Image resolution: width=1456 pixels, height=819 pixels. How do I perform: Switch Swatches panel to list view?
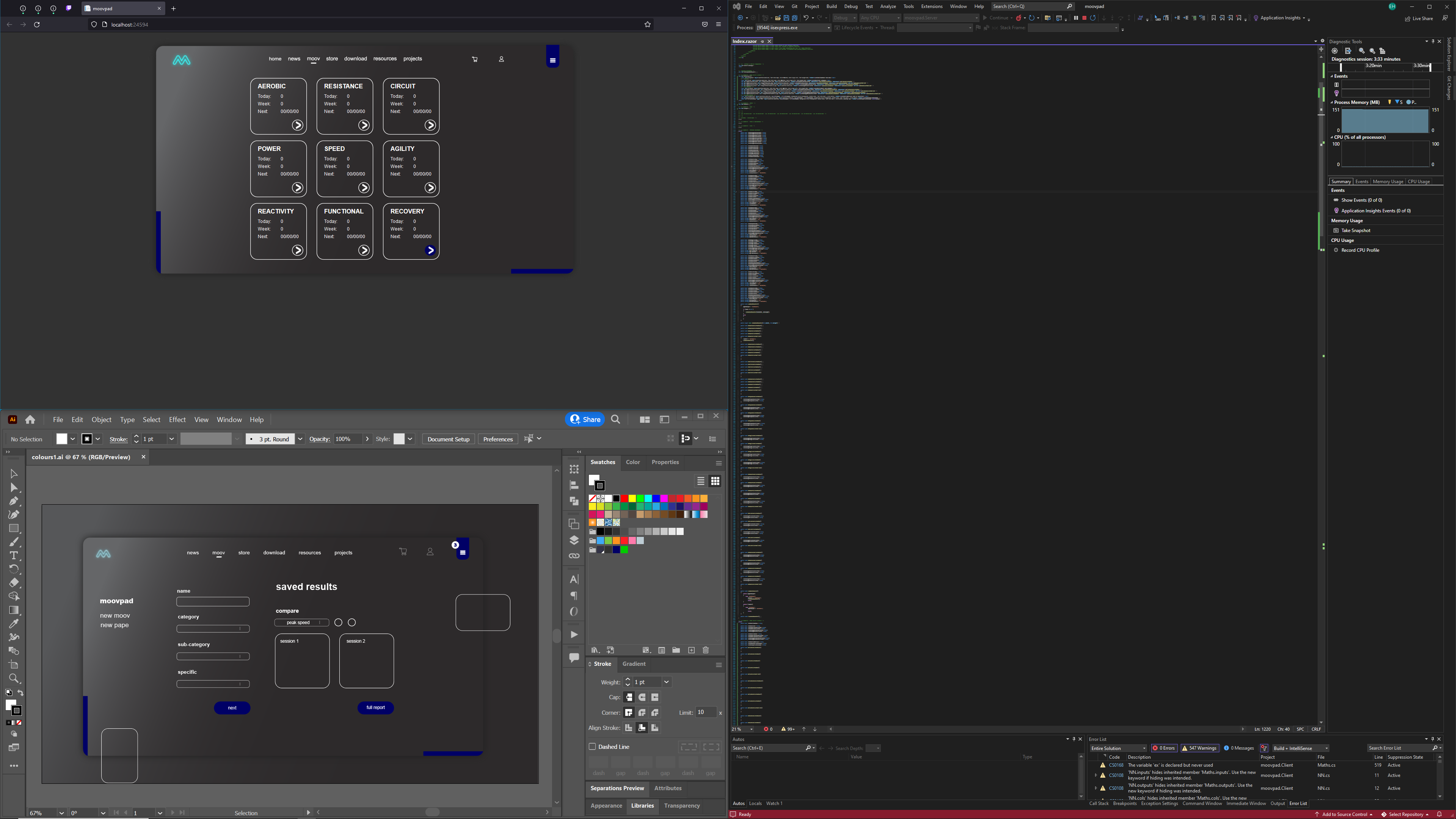[x=701, y=481]
